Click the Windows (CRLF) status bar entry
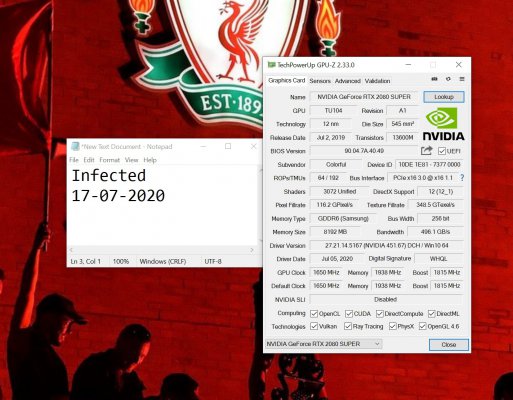Screen dimensions: 513x400 [163, 261]
